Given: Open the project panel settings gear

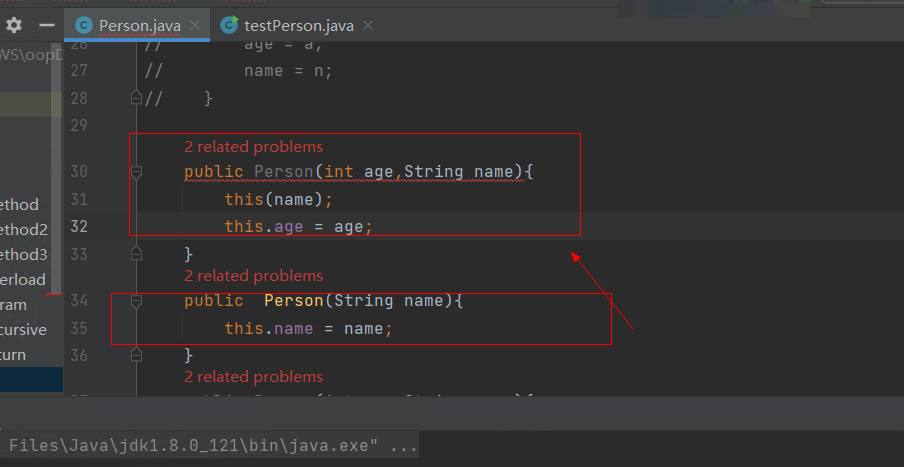Looking at the screenshot, I should pos(14,25).
